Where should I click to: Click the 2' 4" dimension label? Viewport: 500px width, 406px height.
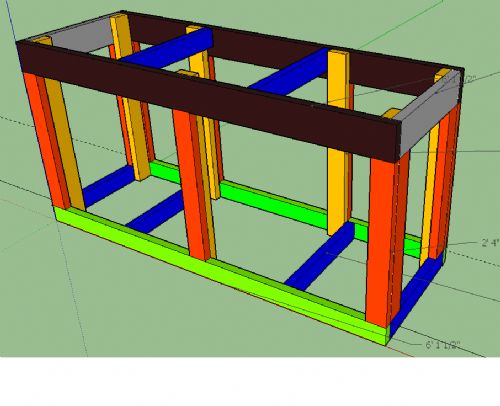coord(490,243)
